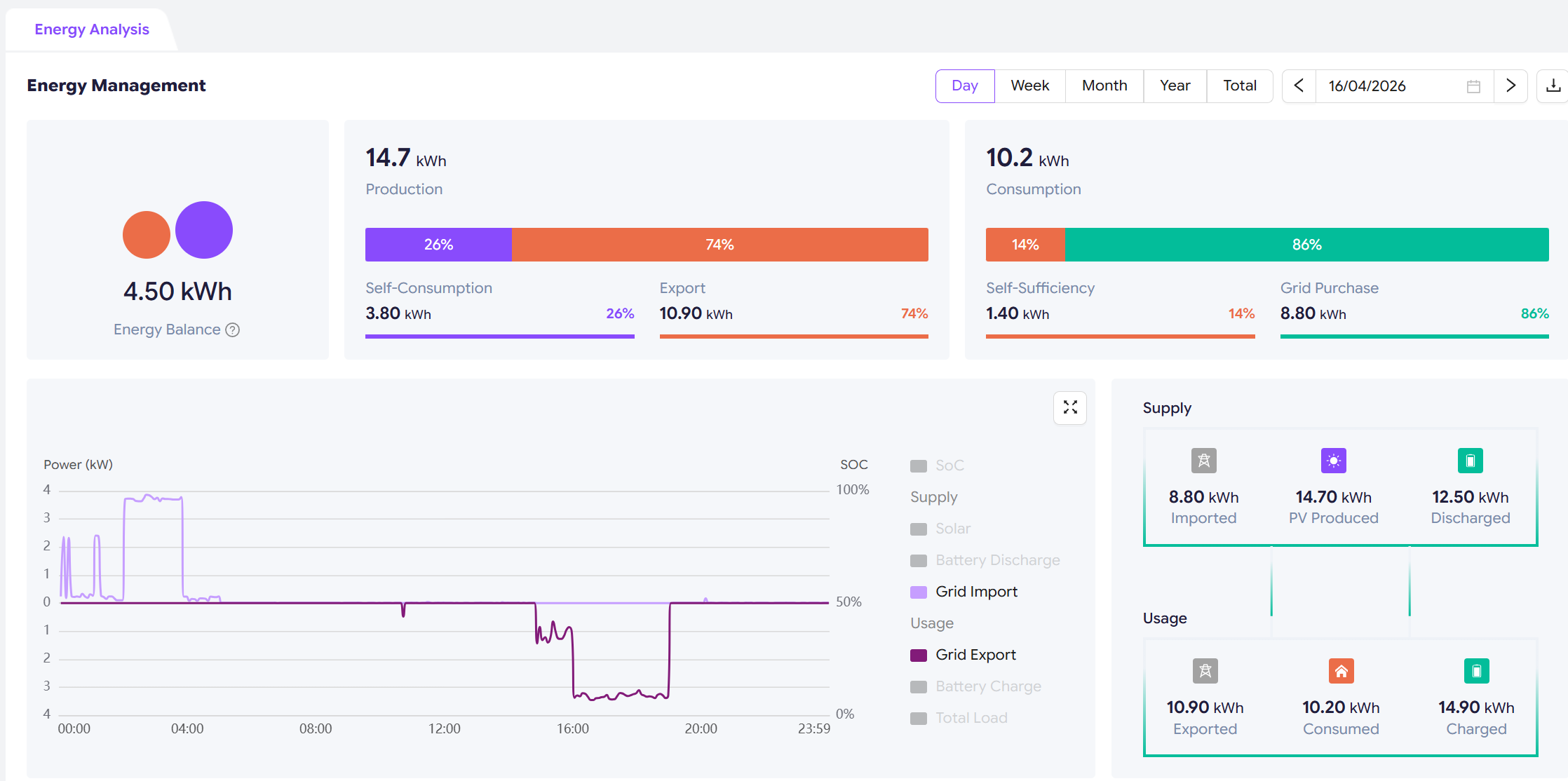1568x781 pixels.
Task: Toggle the Solar series in legend
Action: 940,529
